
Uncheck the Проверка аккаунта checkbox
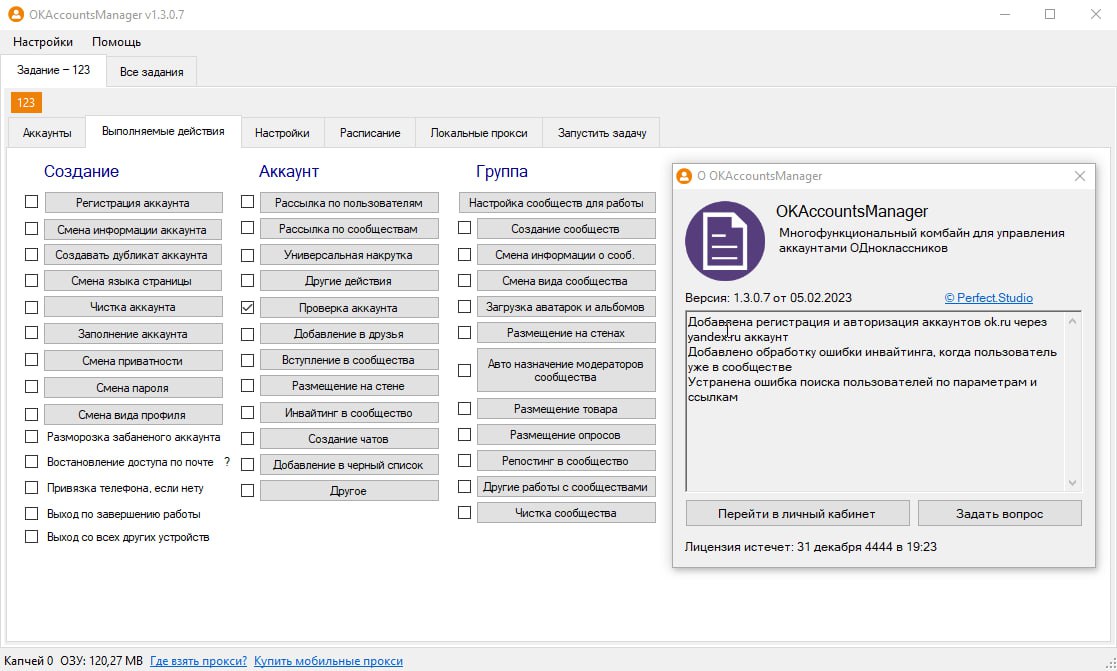click(x=247, y=307)
